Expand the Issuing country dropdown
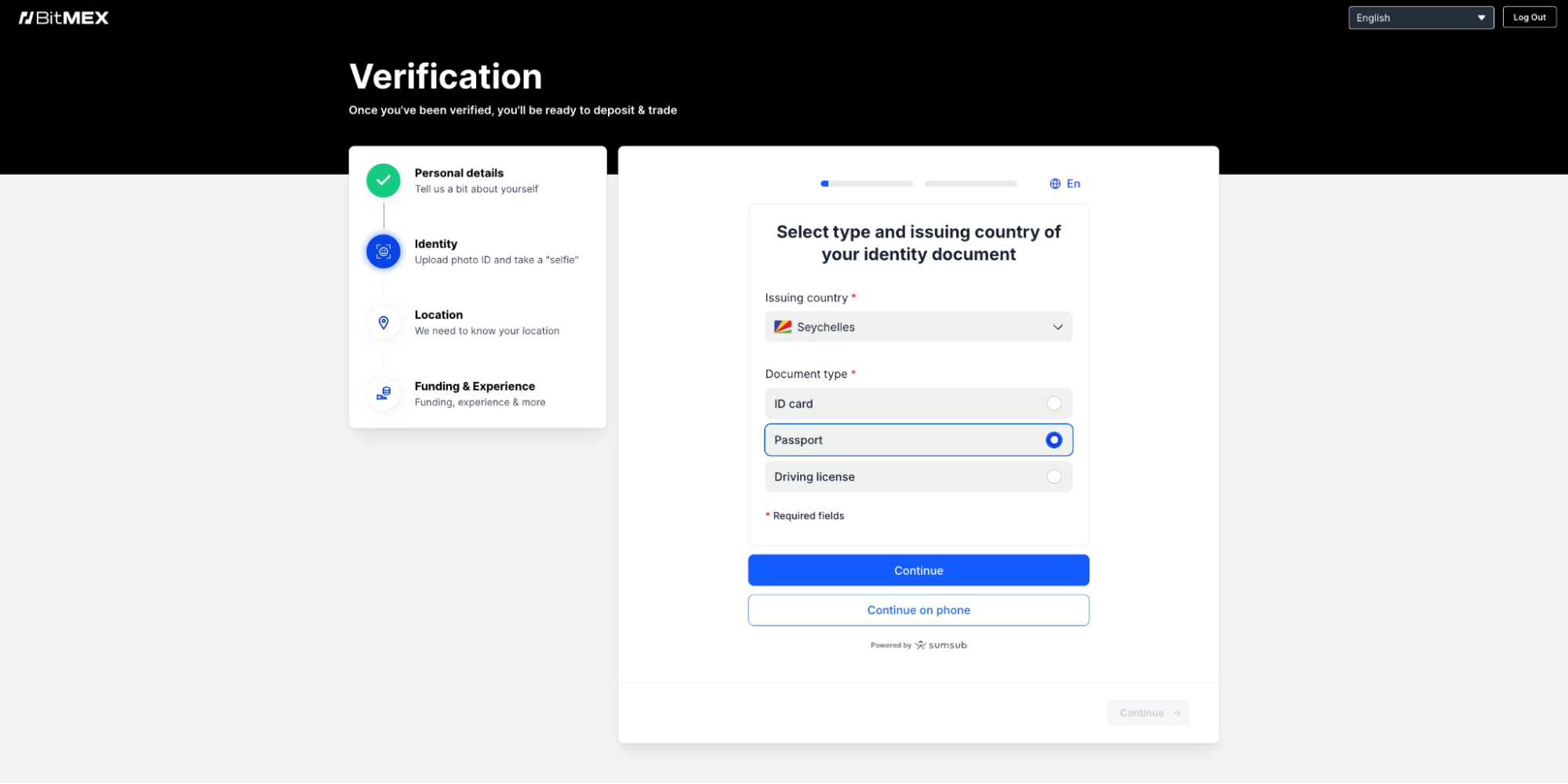The height and width of the screenshot is (784, 1568). point(919,327)
